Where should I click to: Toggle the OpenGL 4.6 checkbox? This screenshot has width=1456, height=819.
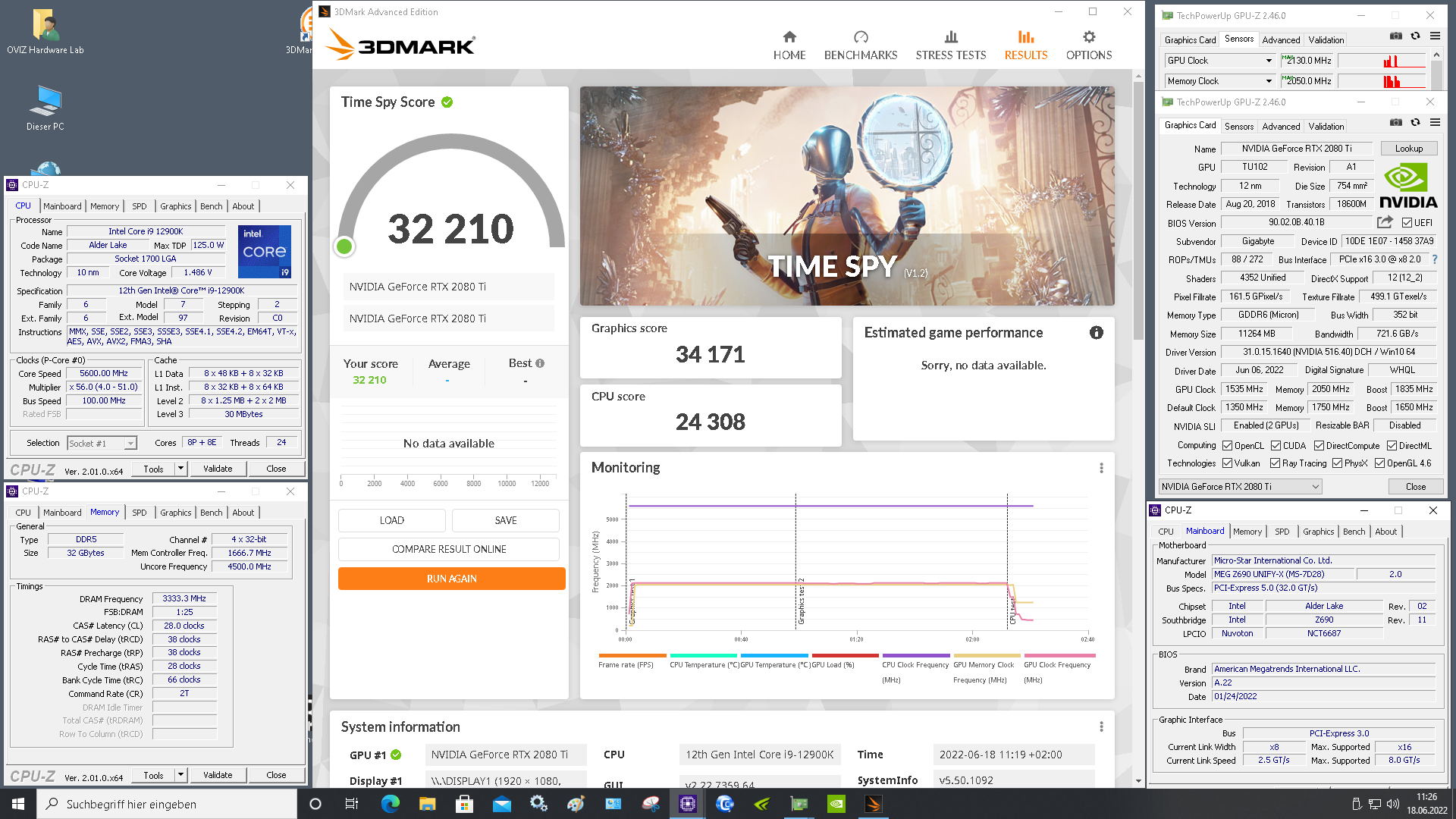coord(1379,463)
